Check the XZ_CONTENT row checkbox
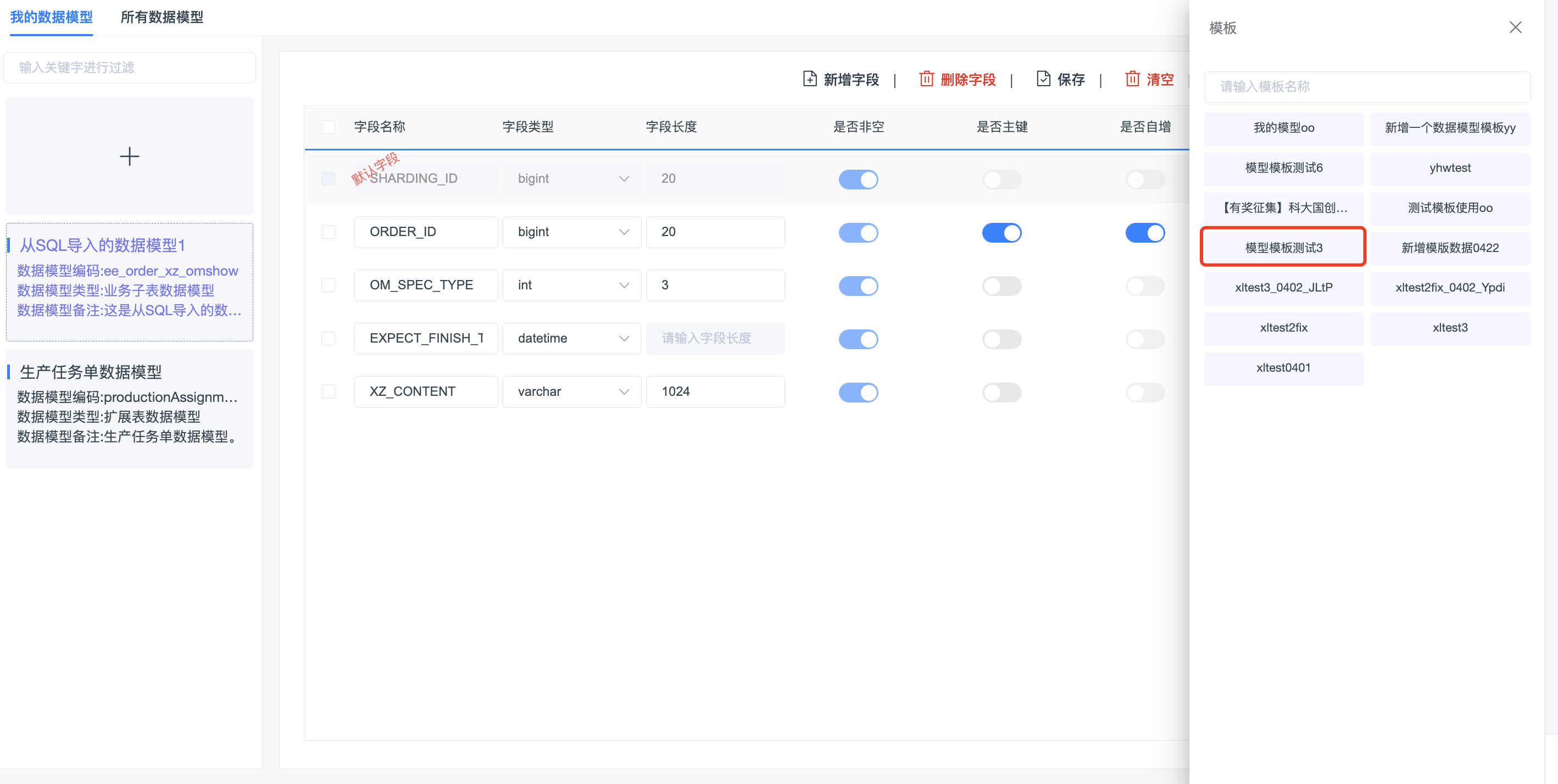 tap(329, 391)
